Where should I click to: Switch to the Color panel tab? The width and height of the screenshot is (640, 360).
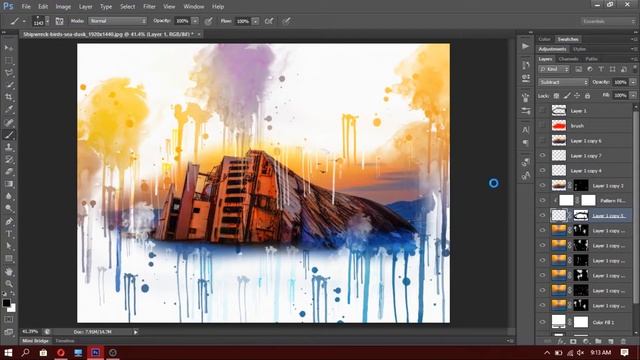(544, 39)
